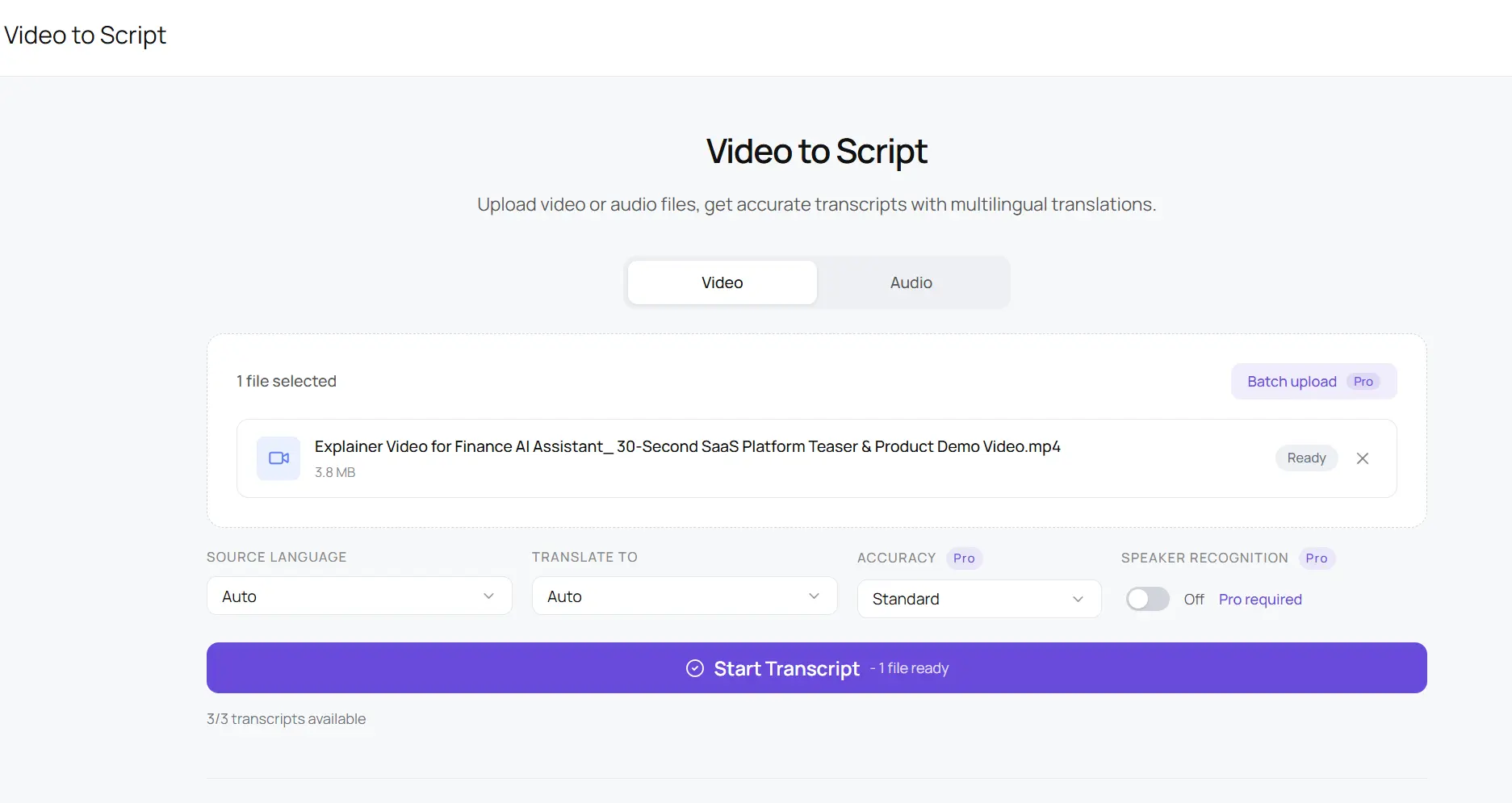Image resolution: width=1512 pixels, height=803 pixels.
Task: Click the video camera file icon
Action: click(x=278, y=458)
